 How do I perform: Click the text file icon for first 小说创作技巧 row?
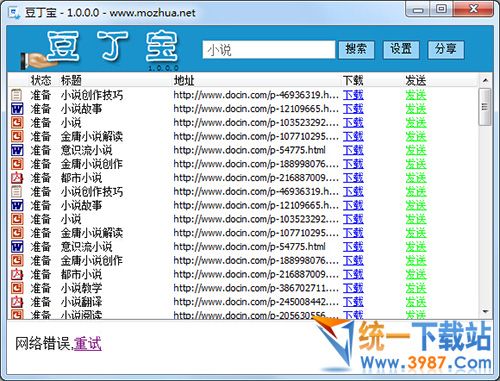pyautogui.click(x=17, y=95)
